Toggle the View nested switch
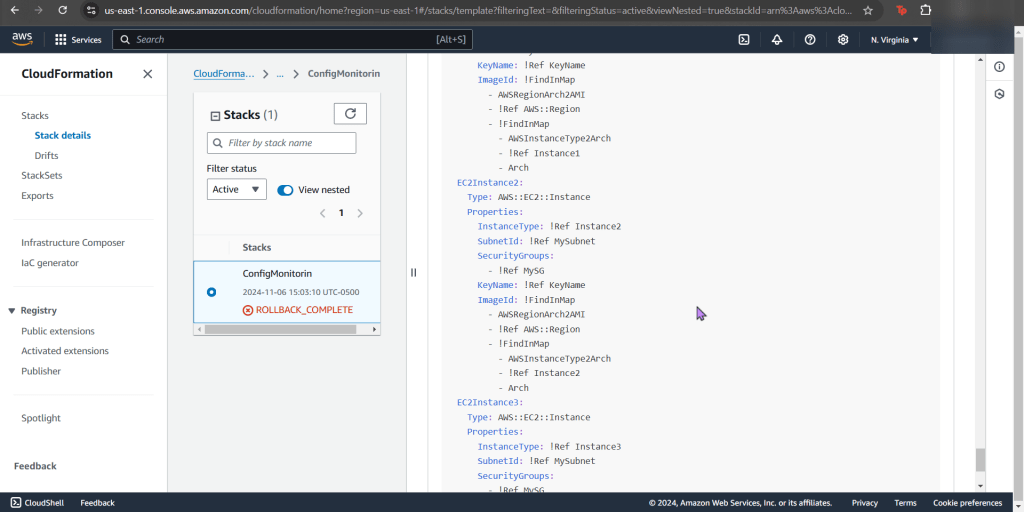 (285, 190)
